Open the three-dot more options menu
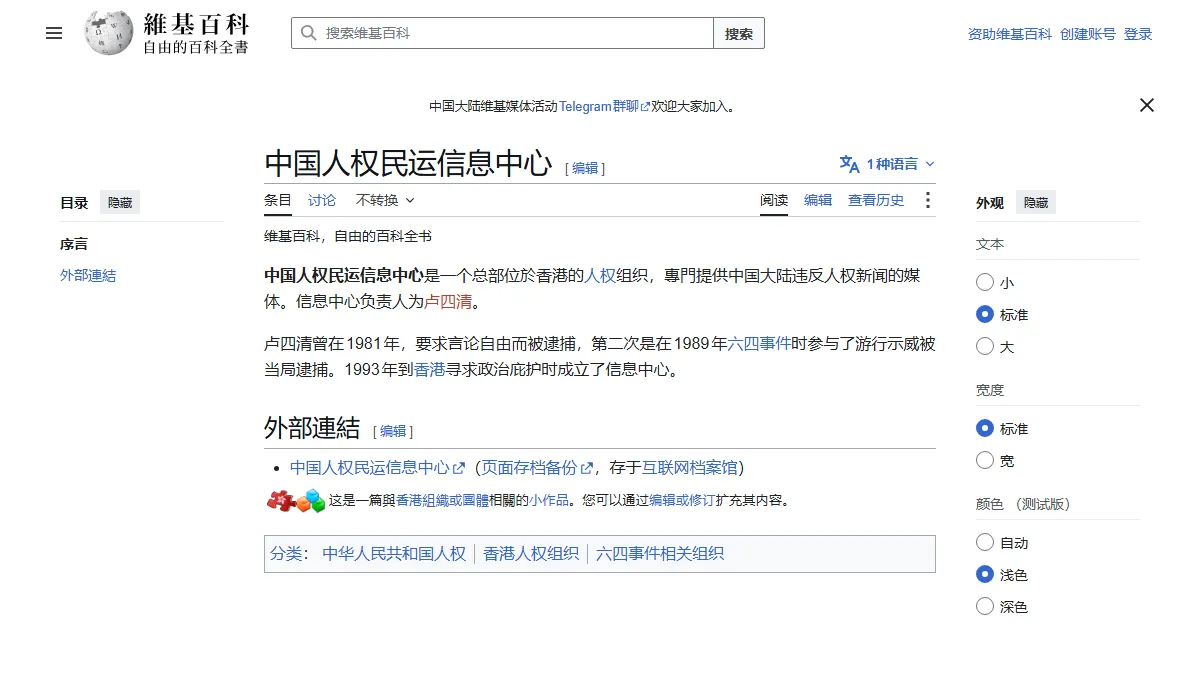The width and height of the screenshot is (1200, 675). [927, 200]
